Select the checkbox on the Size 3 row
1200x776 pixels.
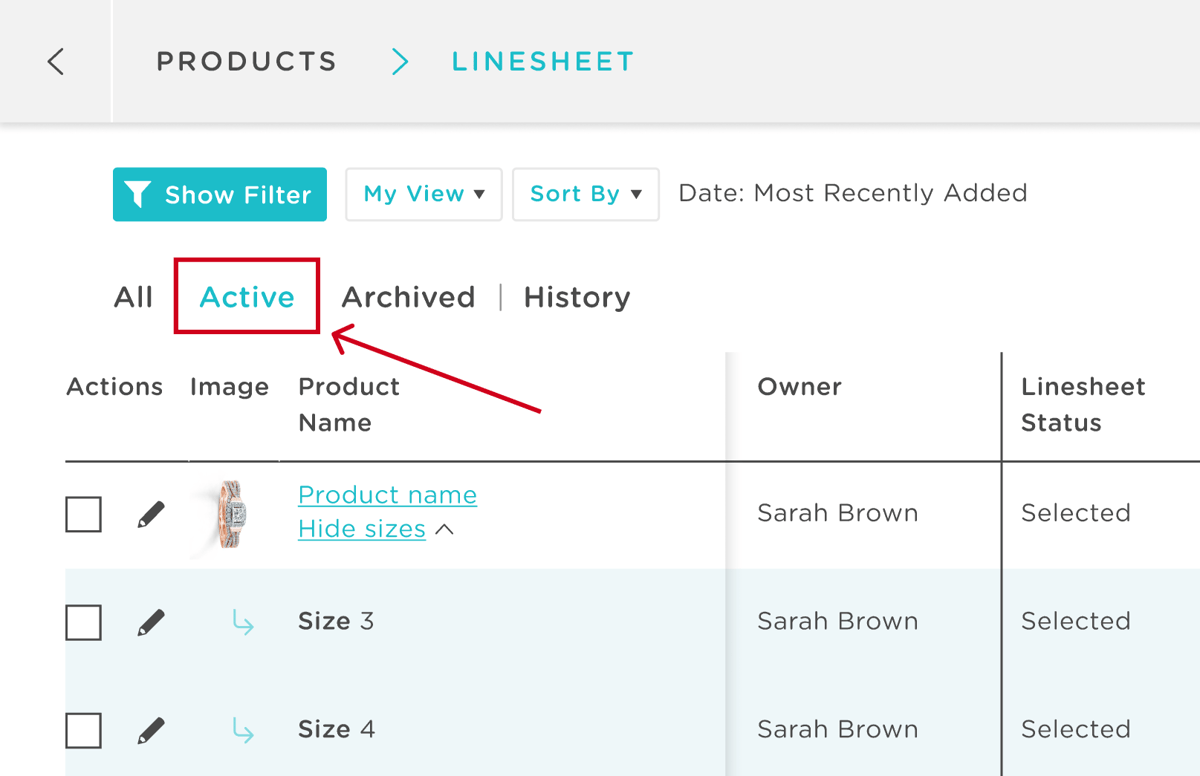83,621
